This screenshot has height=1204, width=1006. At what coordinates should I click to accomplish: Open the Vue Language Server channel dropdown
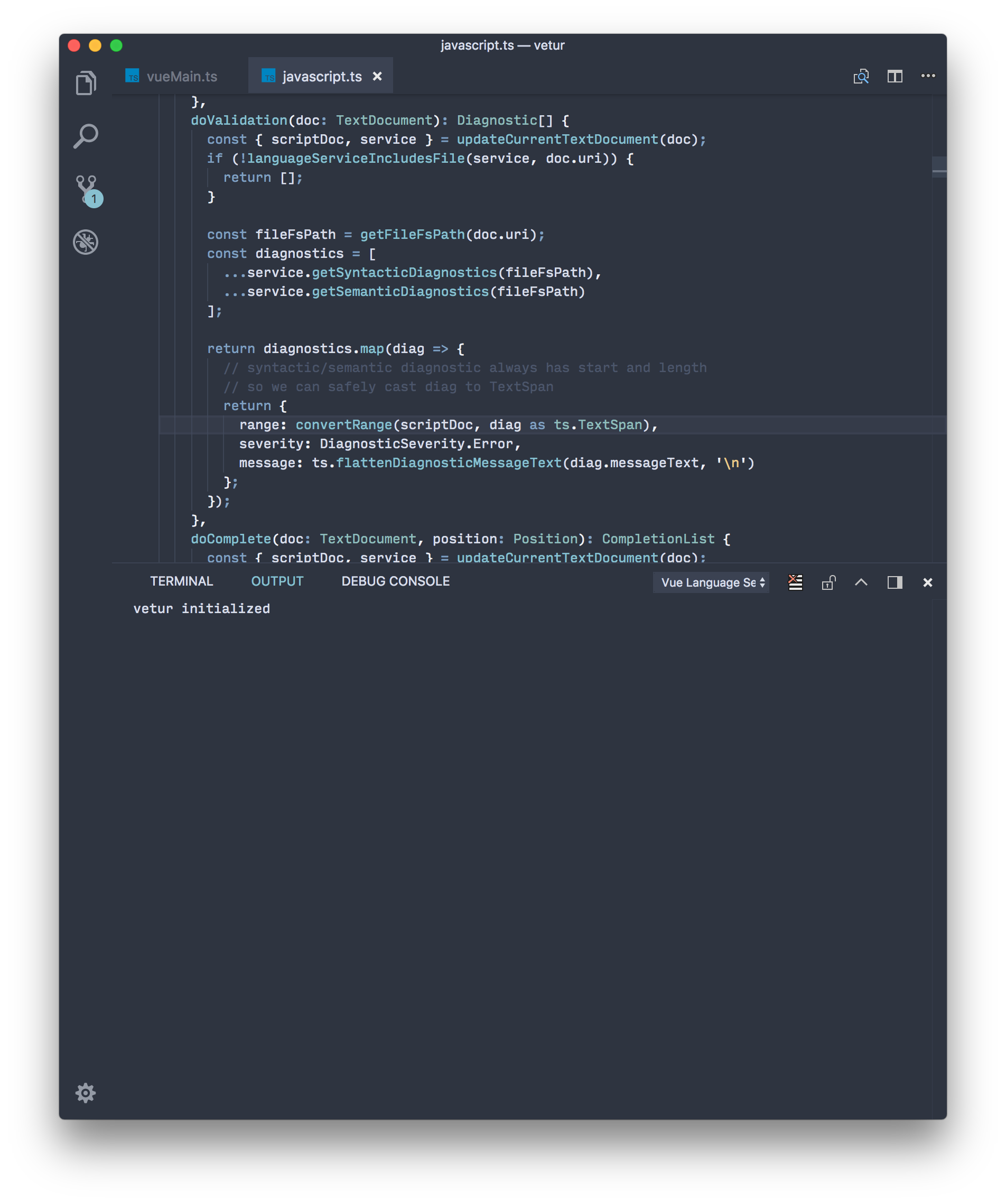tap(711, 582)
